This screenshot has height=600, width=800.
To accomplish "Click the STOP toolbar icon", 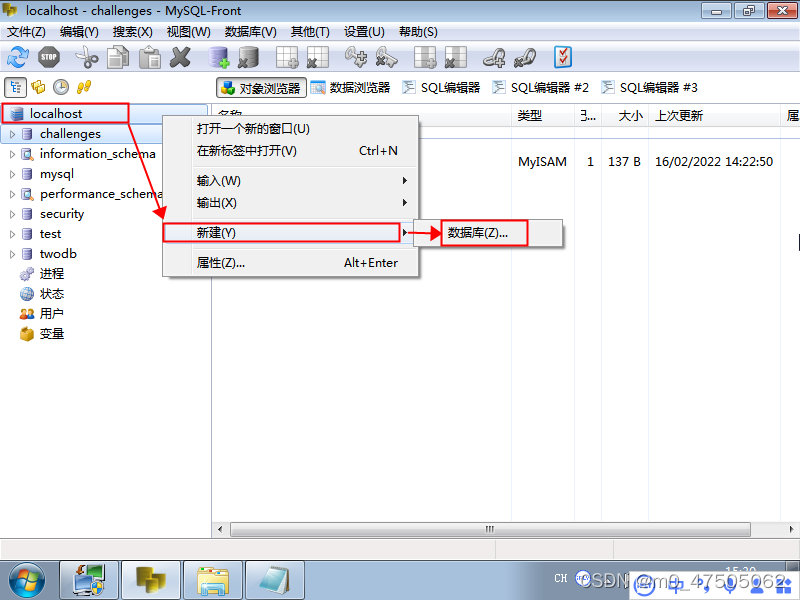I will click(49, 57).
